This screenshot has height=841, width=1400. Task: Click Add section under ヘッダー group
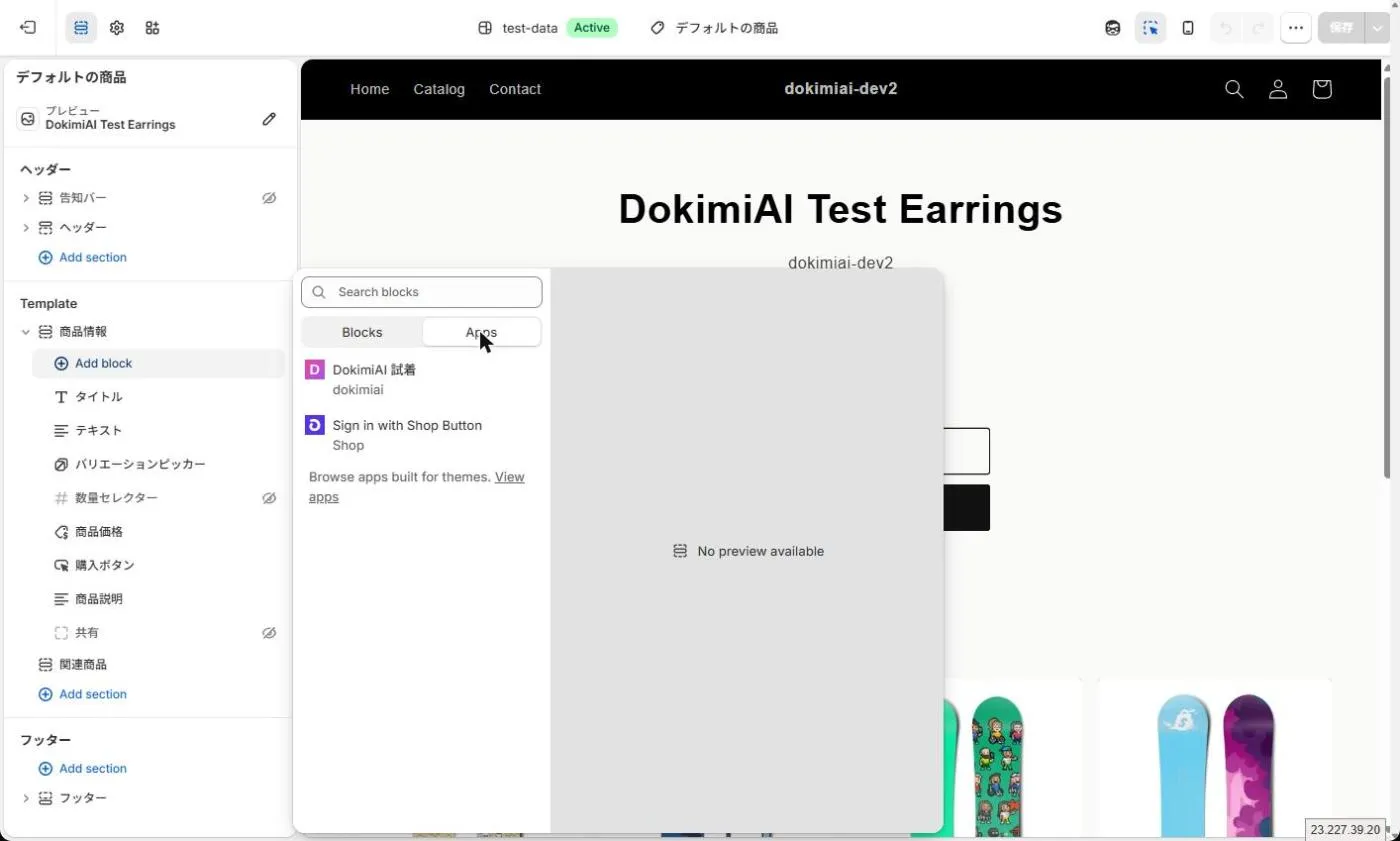click(82, 257)
